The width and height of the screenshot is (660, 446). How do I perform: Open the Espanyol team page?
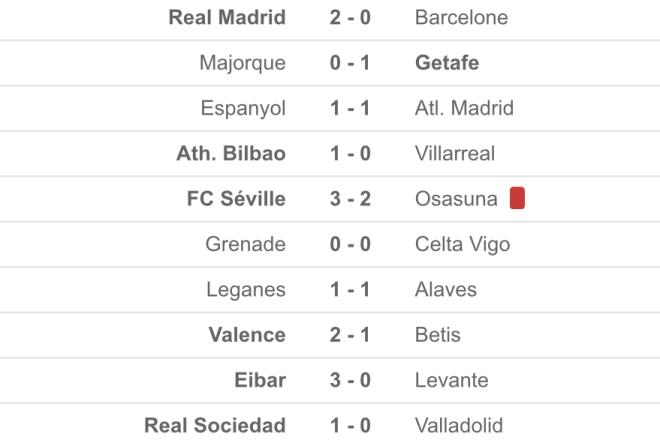pos(243,108)
